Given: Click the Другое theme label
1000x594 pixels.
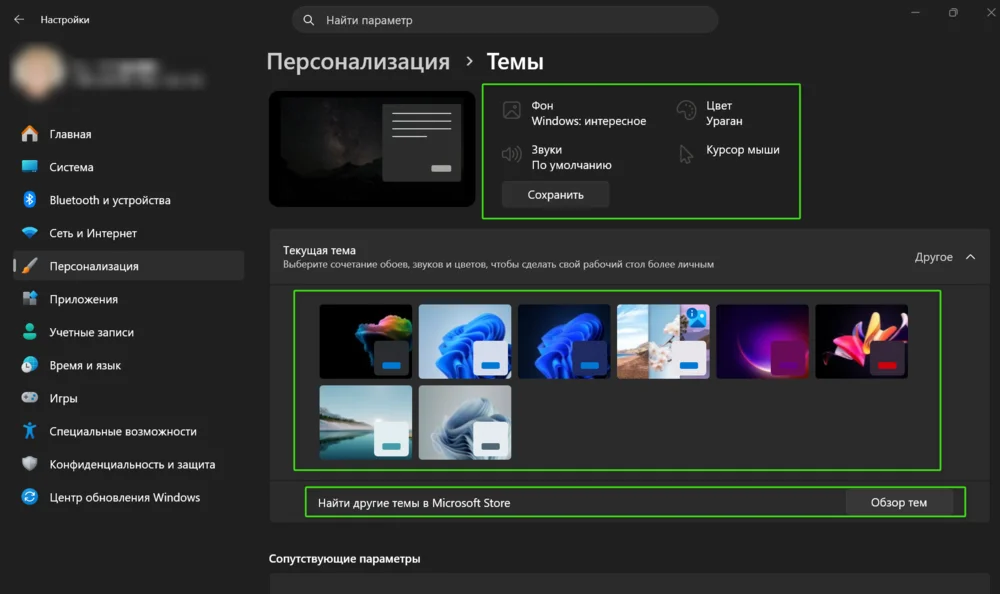Looking at the screenshot, I should click(934, 256).
